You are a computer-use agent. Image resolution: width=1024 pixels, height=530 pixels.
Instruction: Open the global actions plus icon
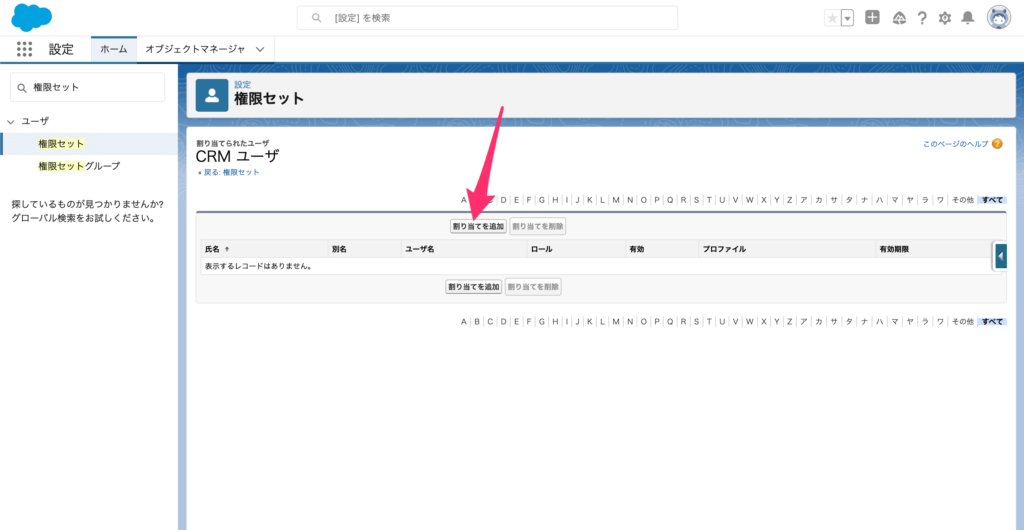[x=872, y=18]
